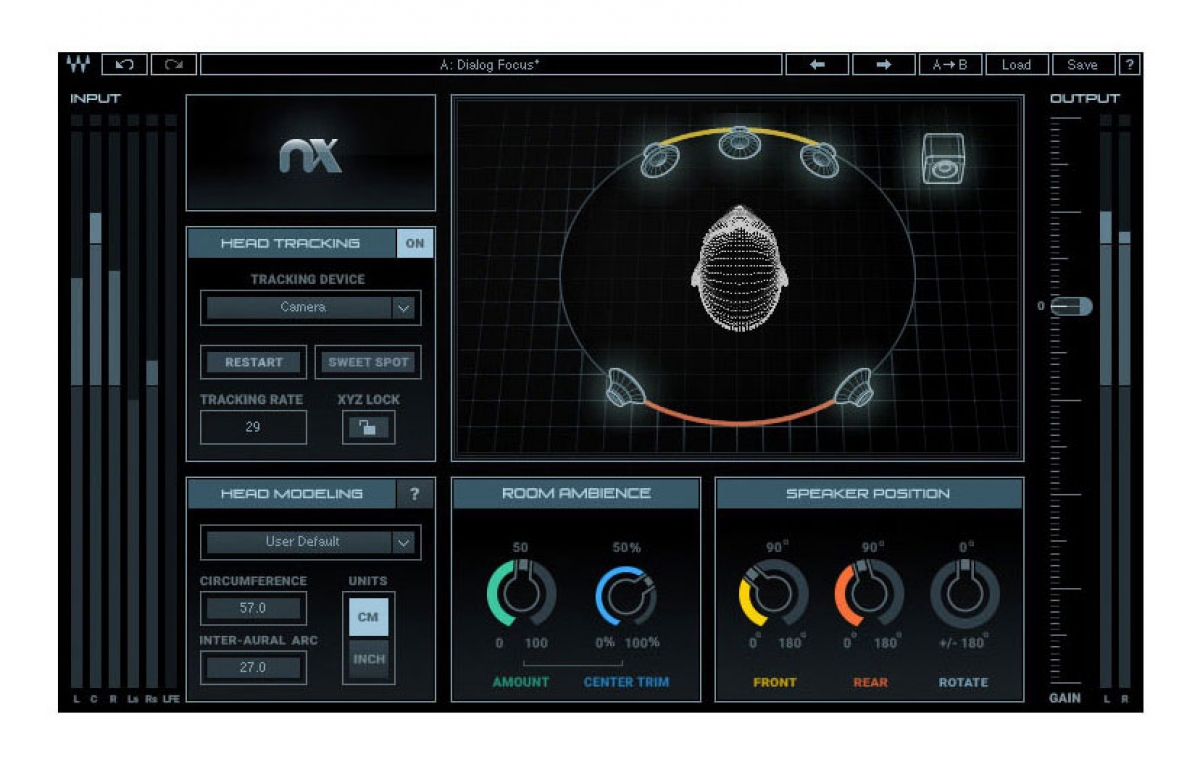Select the front right speaker icon
Viewport: 1200px width, 759px height.
coord(818,158)
